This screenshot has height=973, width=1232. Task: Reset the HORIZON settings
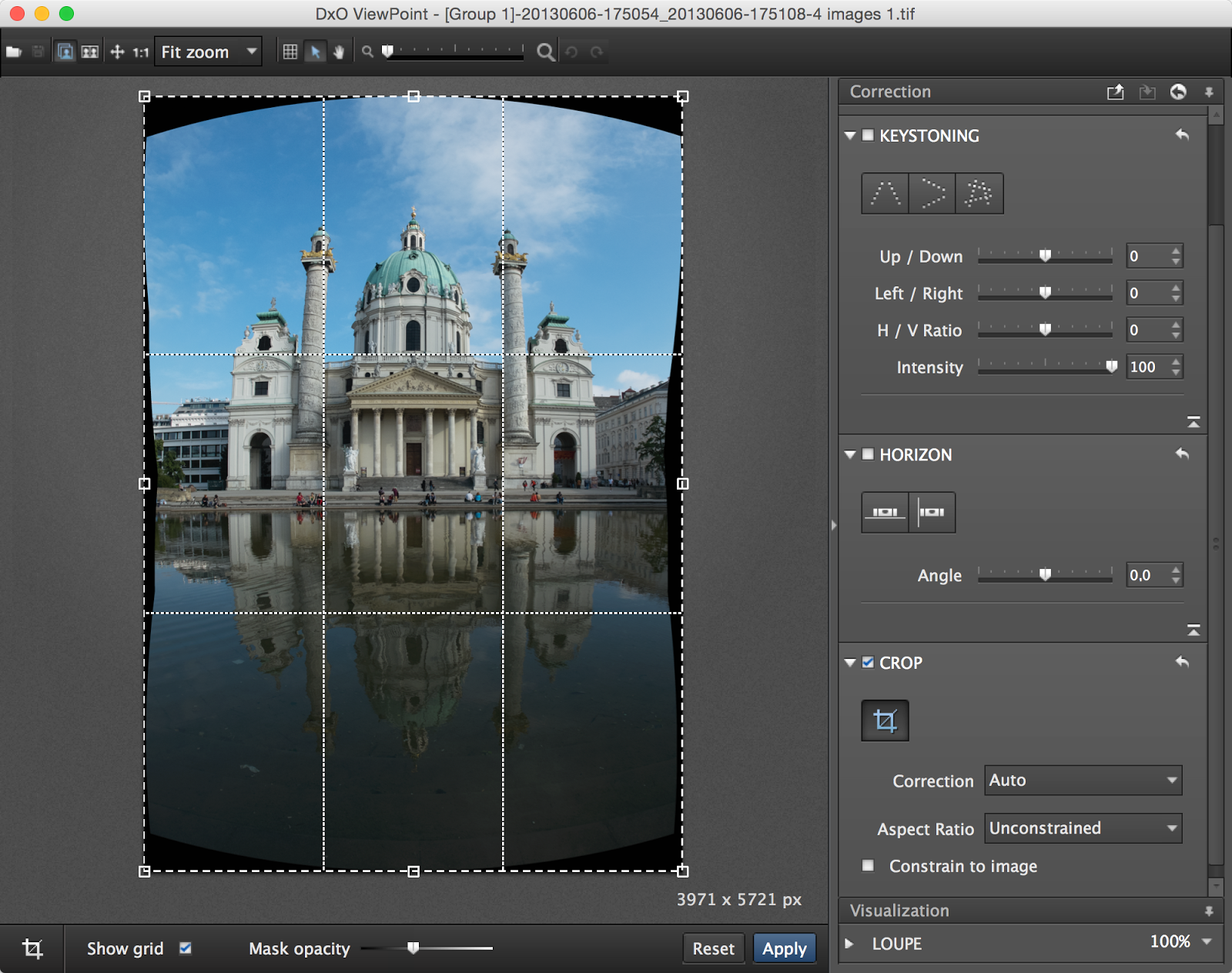pyautogui.click(x=1183, y=454)
